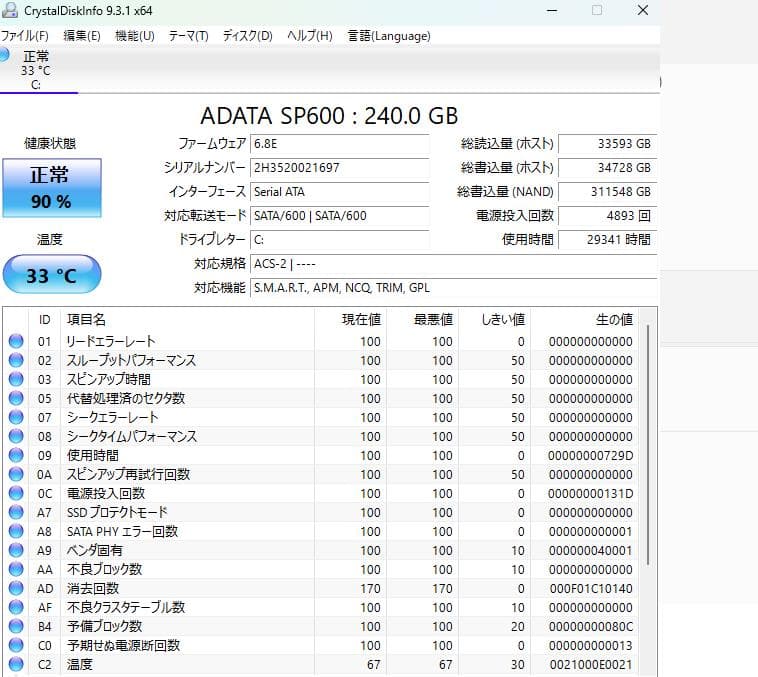Click the CrystalDiskInfo app icon in title bar

pyautogui.click(x=10, y=10)
